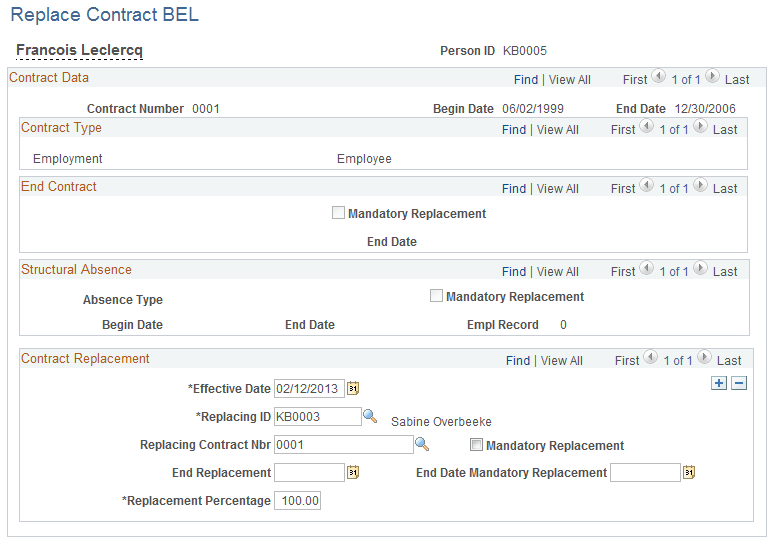Click View All in End Contract header

tap(558, 189)
